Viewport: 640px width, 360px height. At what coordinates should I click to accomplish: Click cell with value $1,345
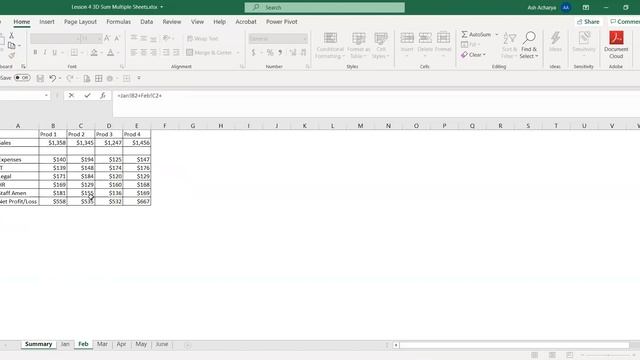81,142
